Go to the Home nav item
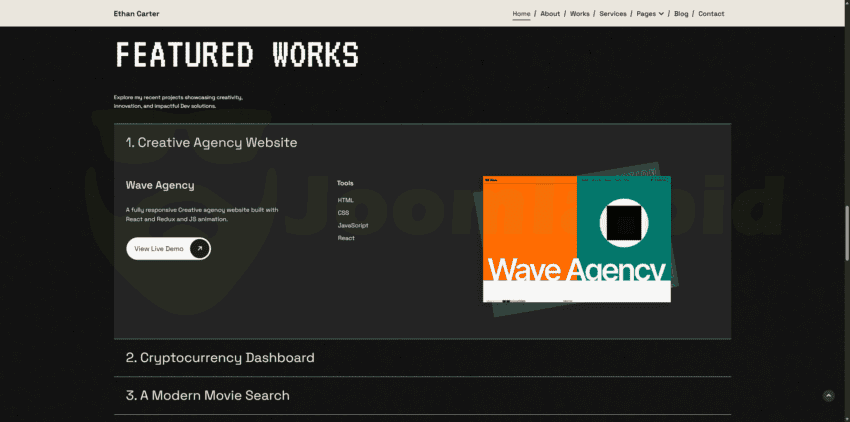The image size is (850, 422). click(x=521, y=14)
